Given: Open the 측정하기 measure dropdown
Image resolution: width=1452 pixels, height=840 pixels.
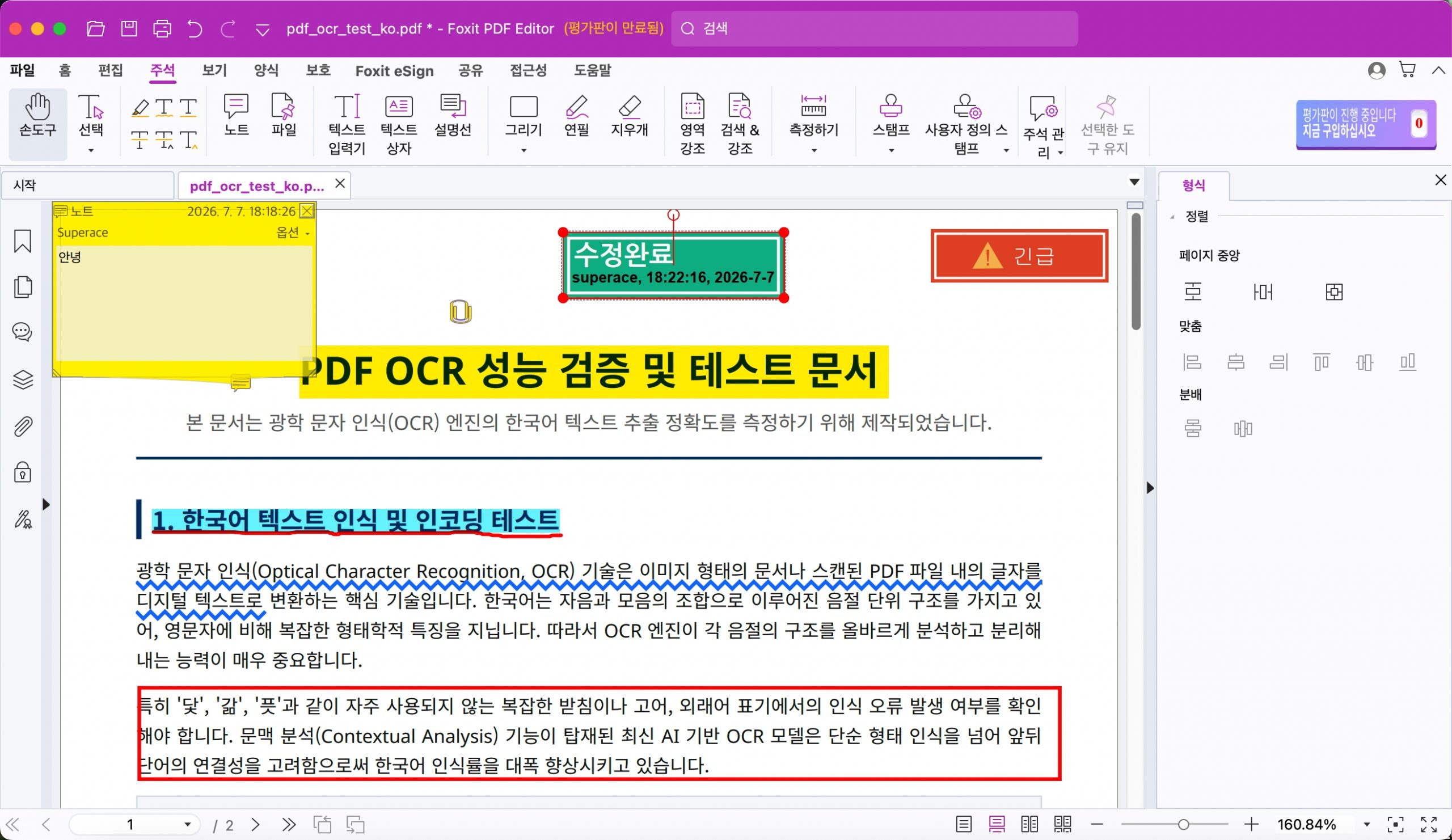Looking at the screenshot, I should (813, 150).
